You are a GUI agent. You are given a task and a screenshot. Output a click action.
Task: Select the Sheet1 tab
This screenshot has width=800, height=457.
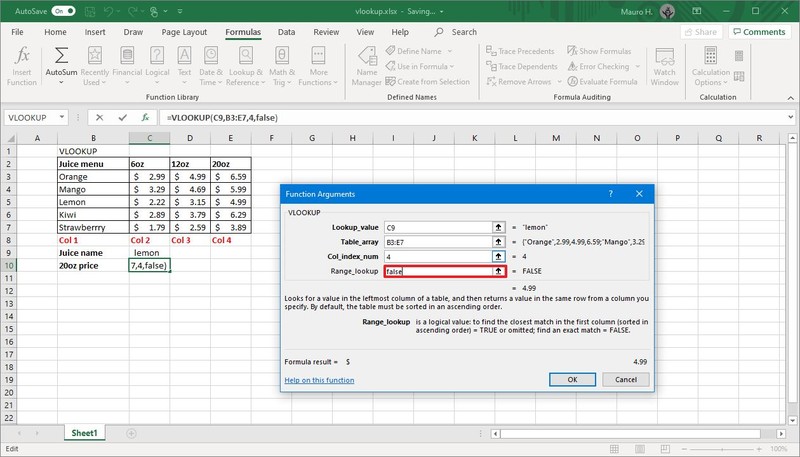coord(84,433)
